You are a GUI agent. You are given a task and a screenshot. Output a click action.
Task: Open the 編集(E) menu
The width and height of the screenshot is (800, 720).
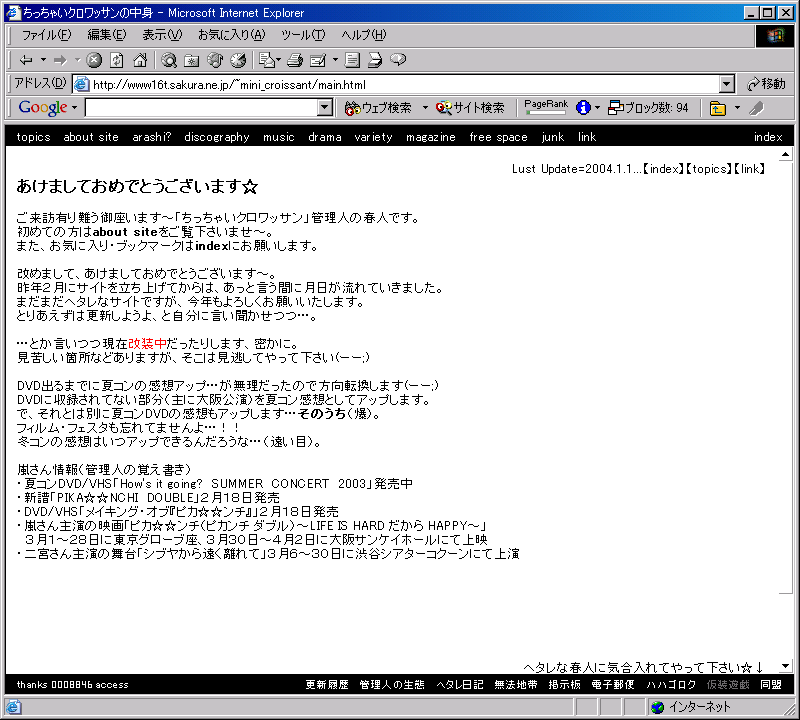tap(107, 35)
